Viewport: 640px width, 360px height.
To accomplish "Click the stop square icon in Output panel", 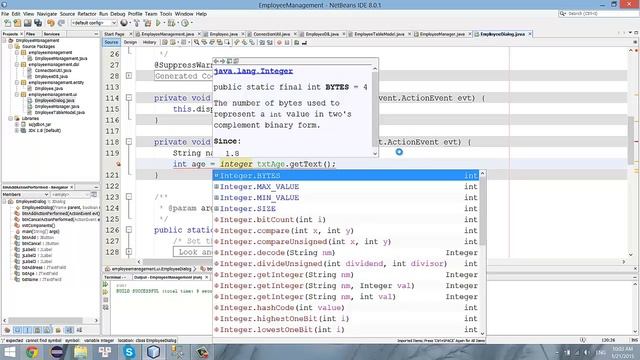I will tap(105, 300).
